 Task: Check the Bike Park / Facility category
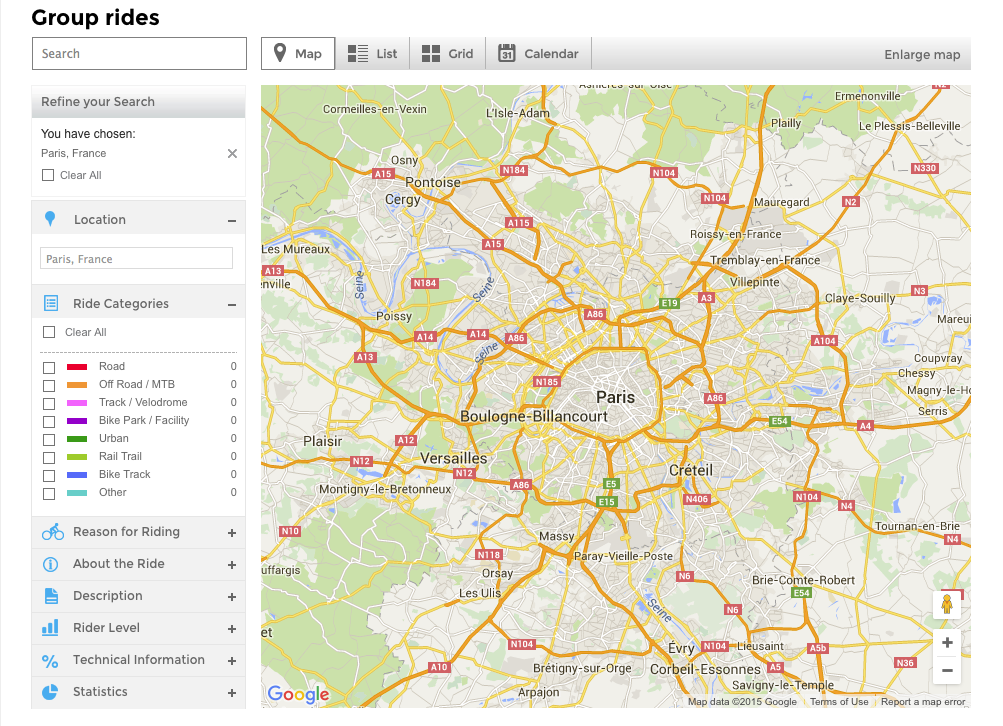(x=49, y=422)
